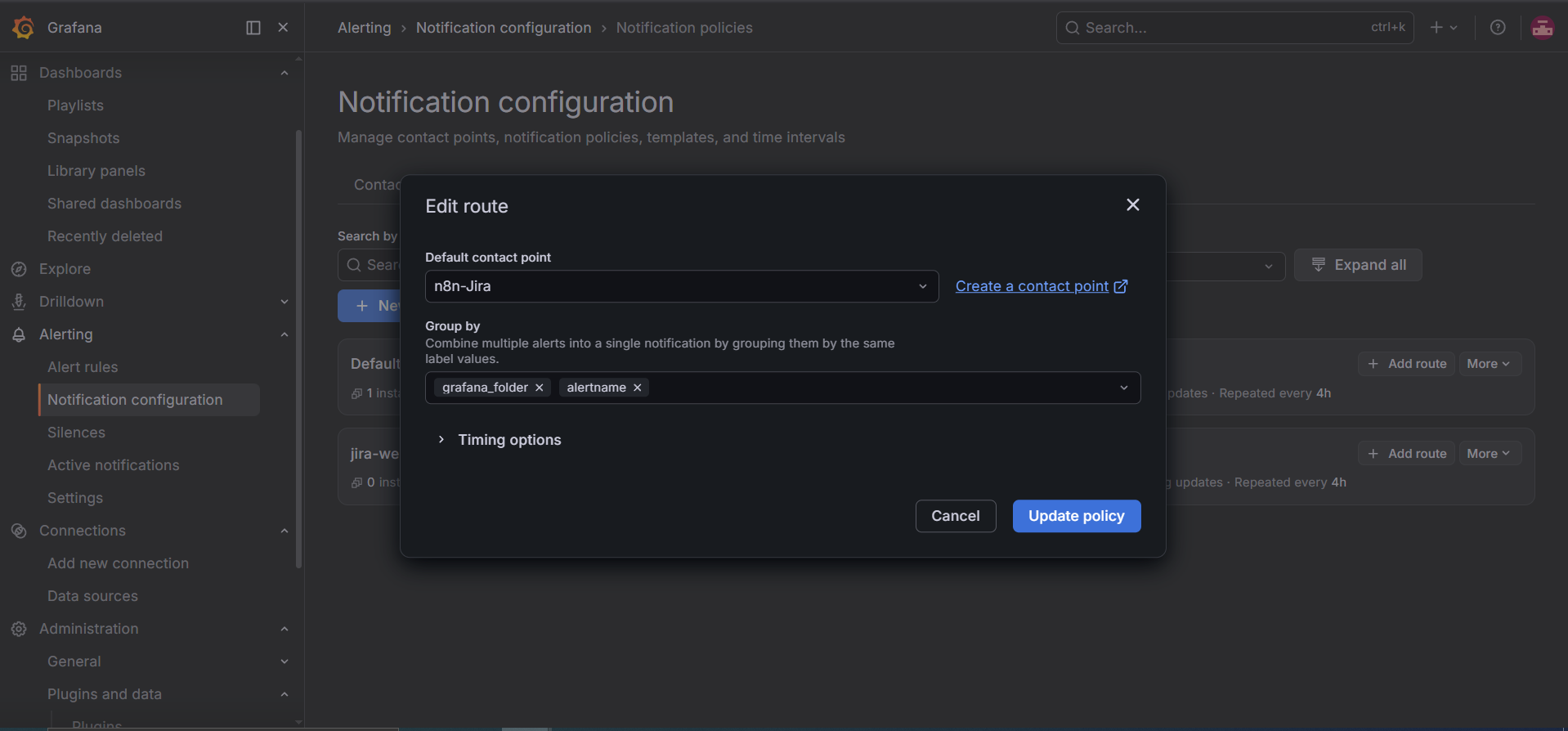Open Alert rules in sidebar
Image resolution: width=1568 pixels, height=731 pixels.
83,367
